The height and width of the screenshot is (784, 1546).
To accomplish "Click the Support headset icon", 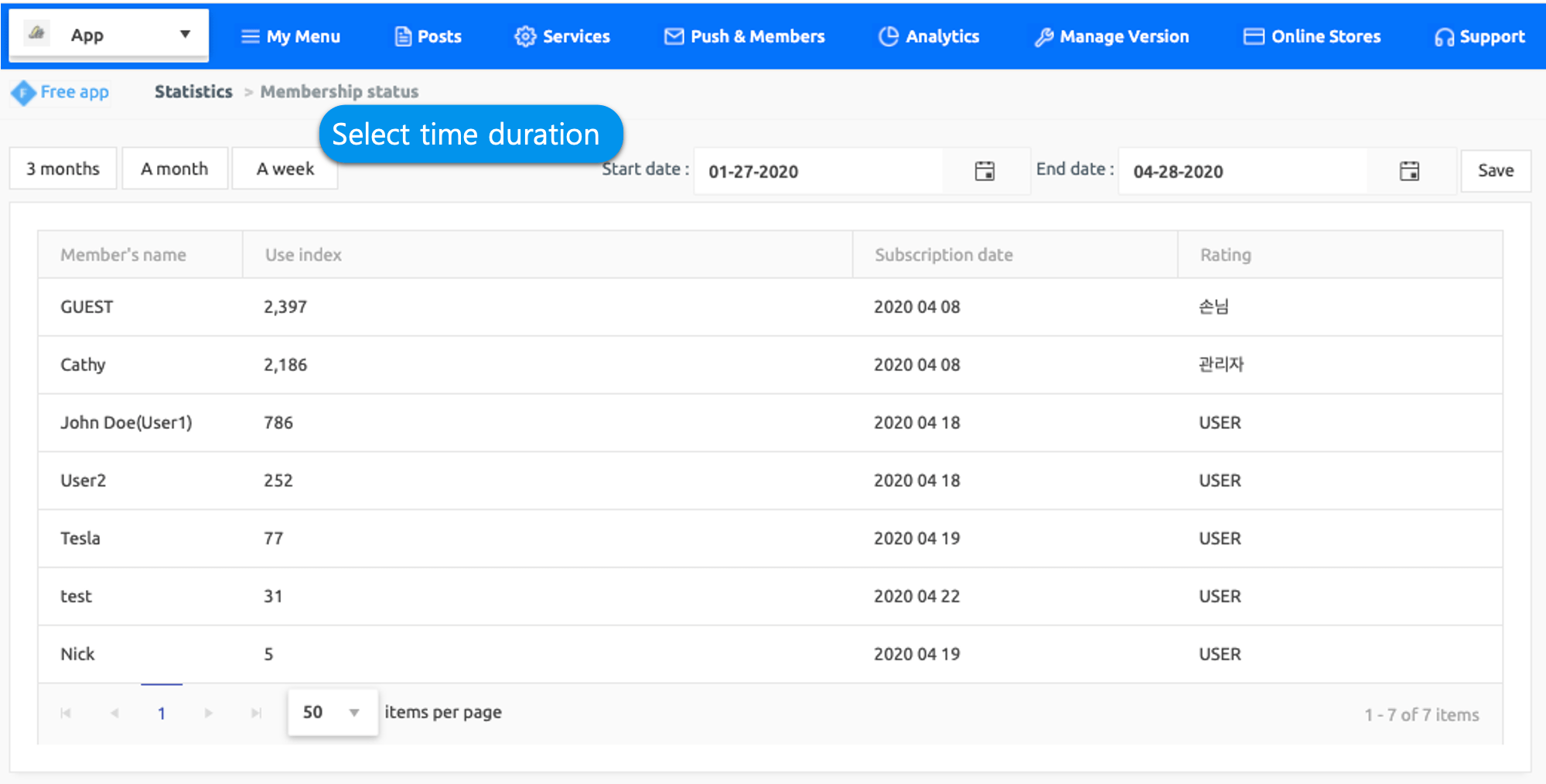I will [x=1443, y=37].
